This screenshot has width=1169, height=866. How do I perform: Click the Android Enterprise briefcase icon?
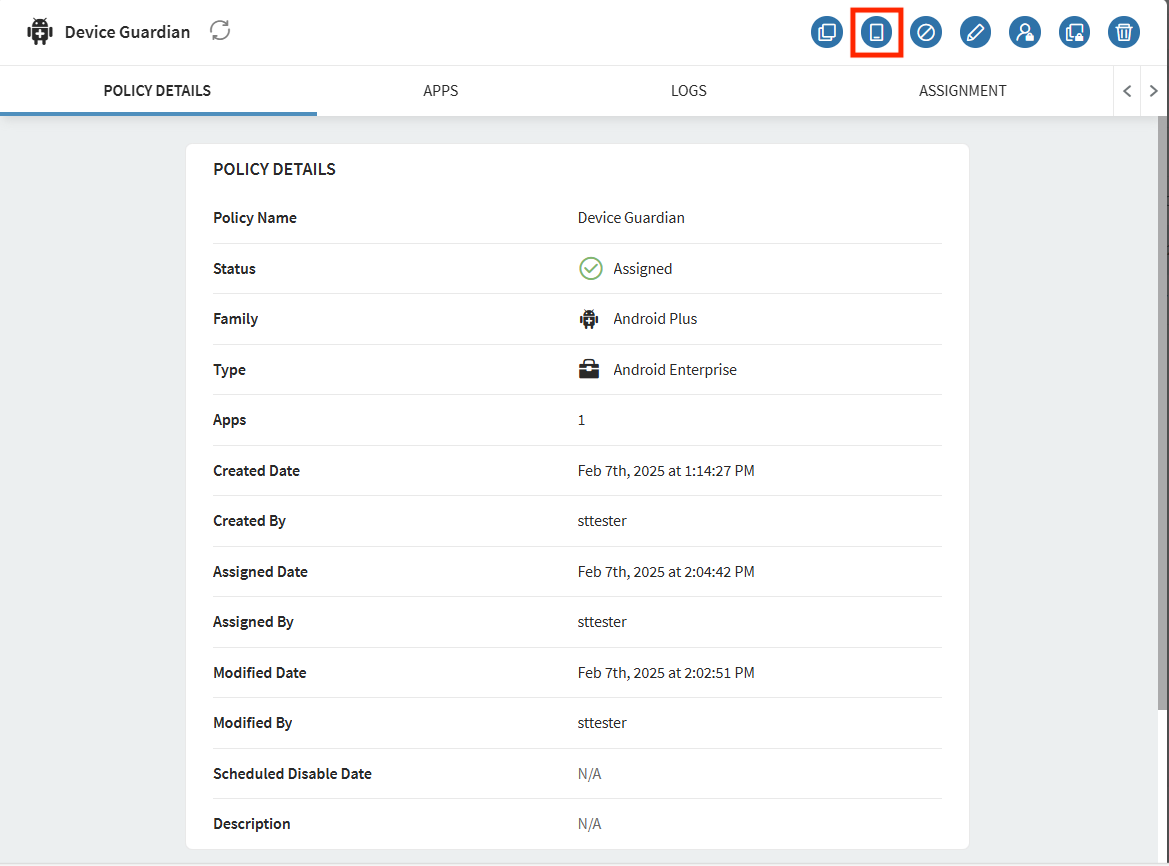click(x=589, y=369)
